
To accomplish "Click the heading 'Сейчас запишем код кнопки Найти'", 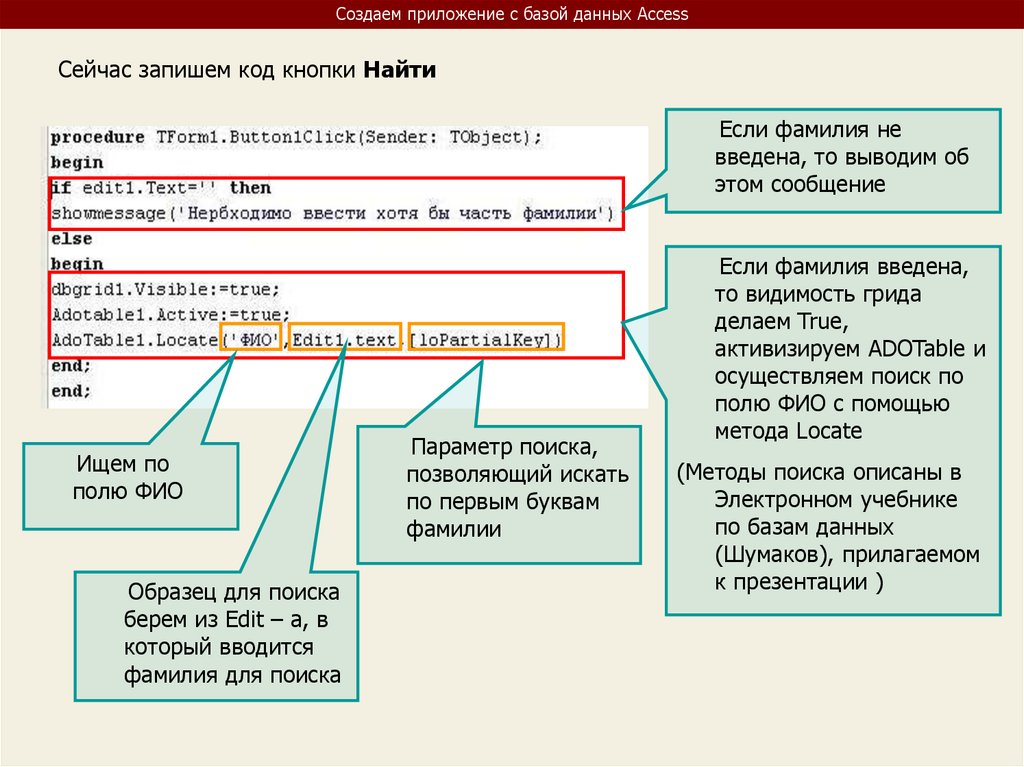I will [x=247, y=69].
